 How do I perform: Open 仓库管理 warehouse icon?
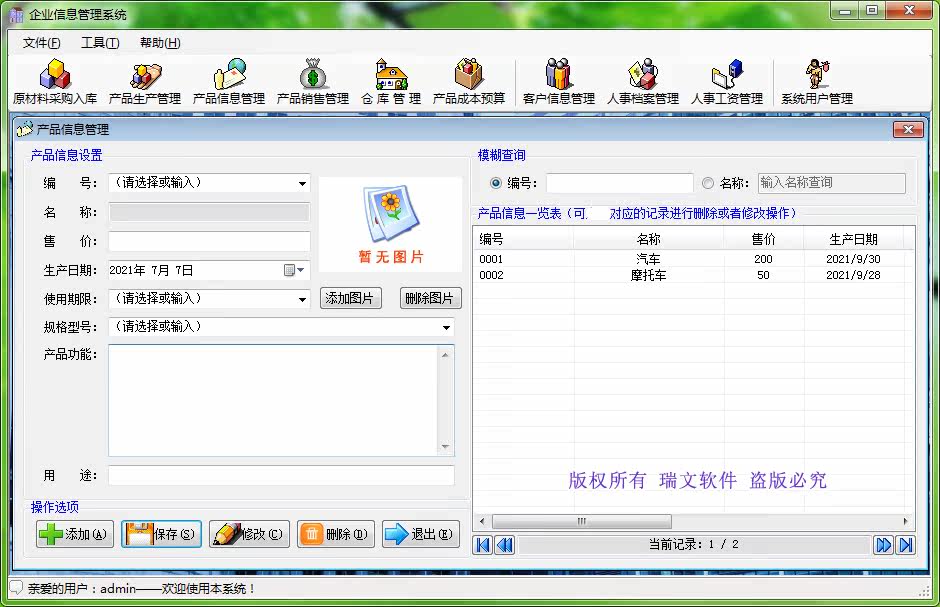pos(391,74)
